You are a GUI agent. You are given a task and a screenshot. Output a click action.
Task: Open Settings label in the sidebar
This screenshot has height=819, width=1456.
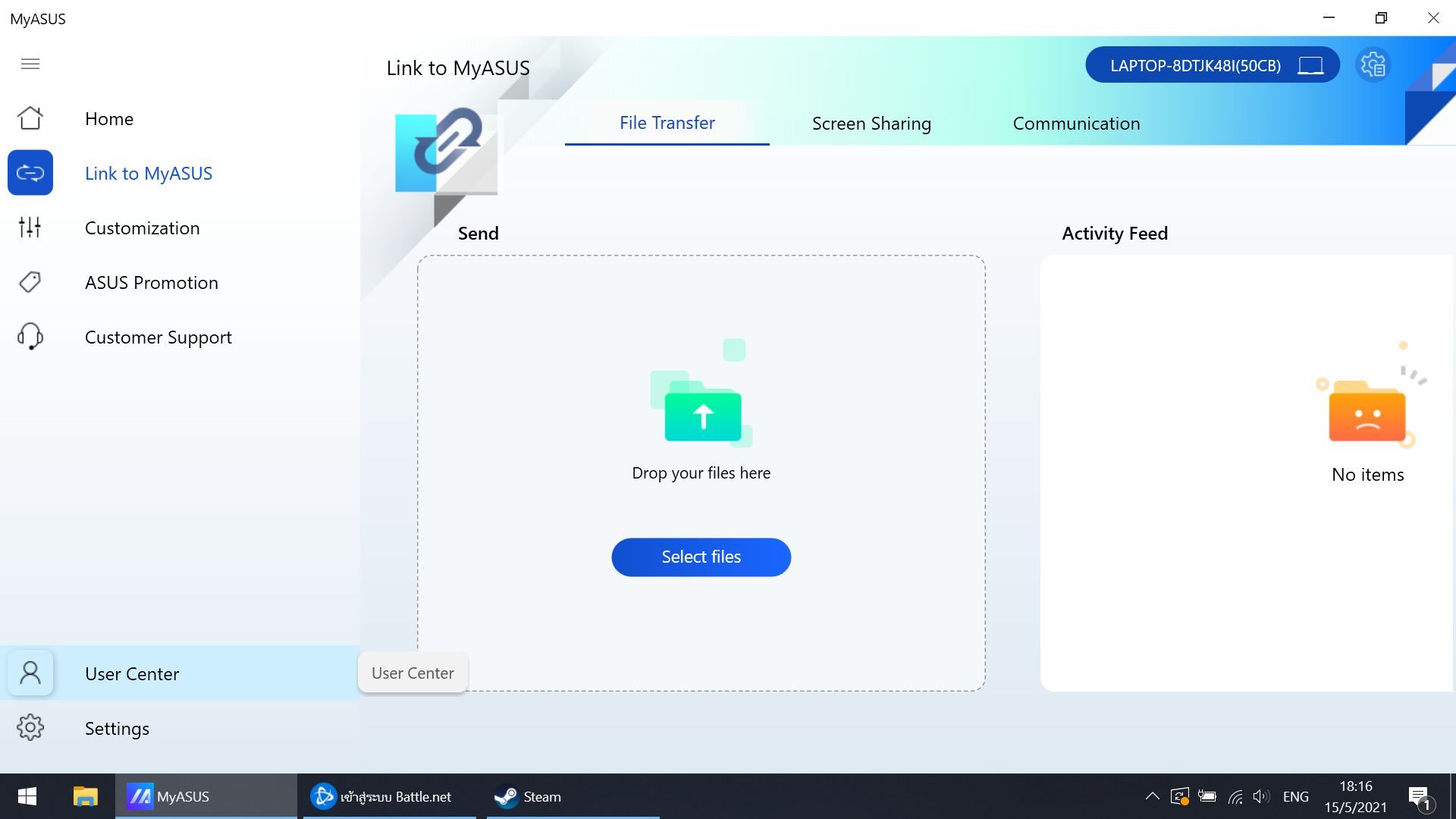(x=117, y=729)
